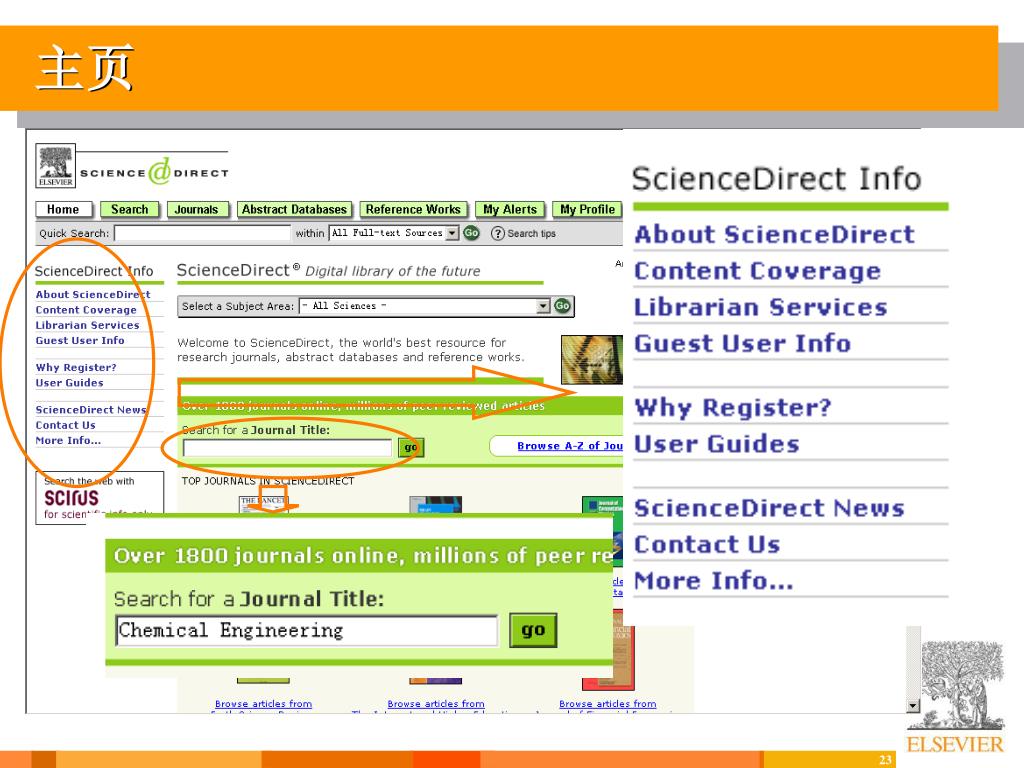This screenshot has width=1024, height=768.
Task: Click More Info... in small sidebar
Action: [x=68, y=440]
